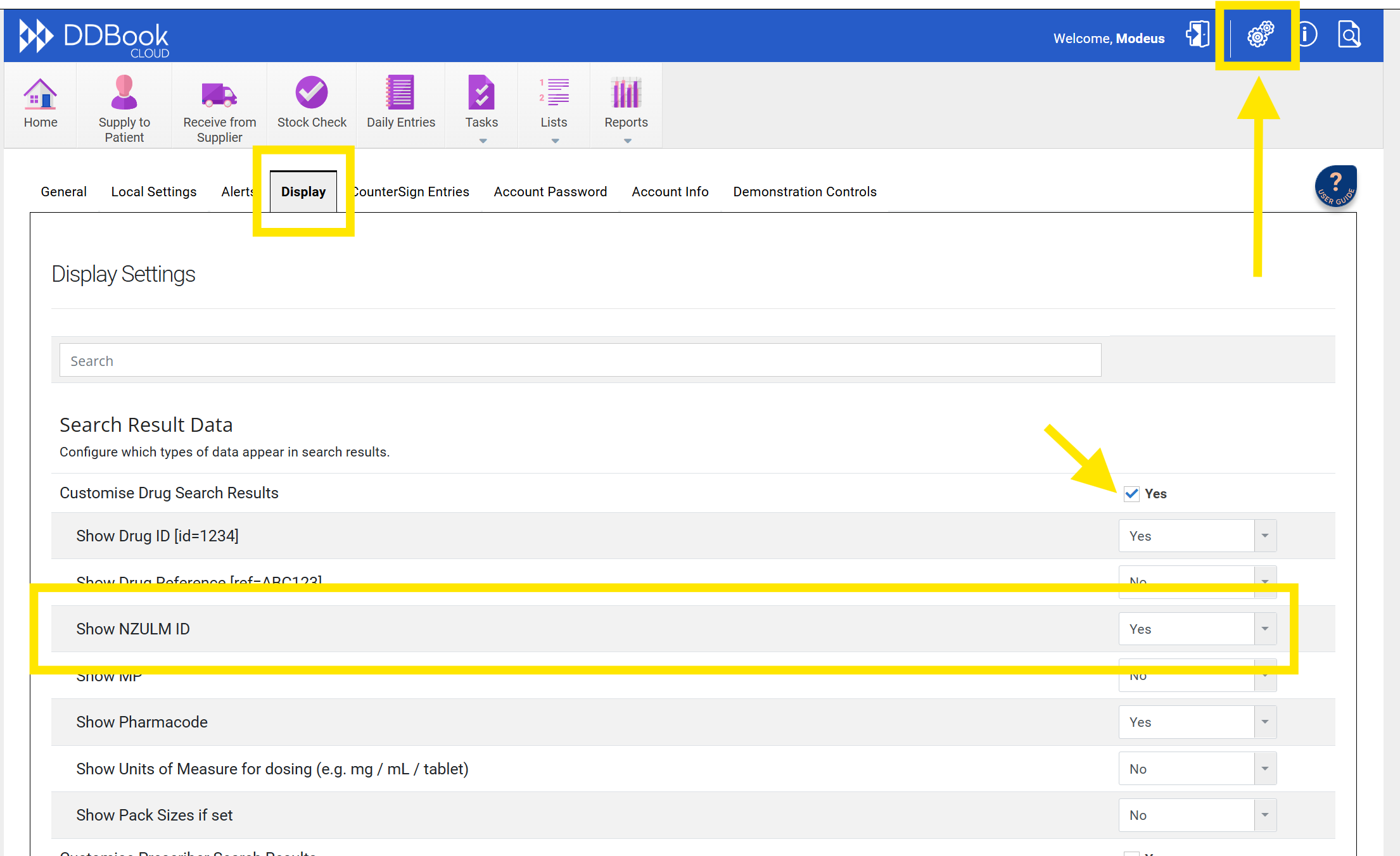Click the Show Pharmacode label
This screenshot has width=1400, height=856.
[x=142, y=722]
